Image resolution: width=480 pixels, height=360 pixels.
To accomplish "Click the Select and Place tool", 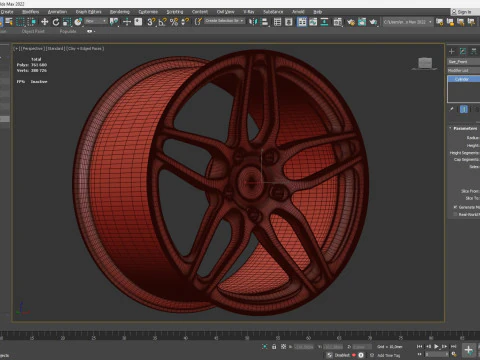I will tap(78, 22).
